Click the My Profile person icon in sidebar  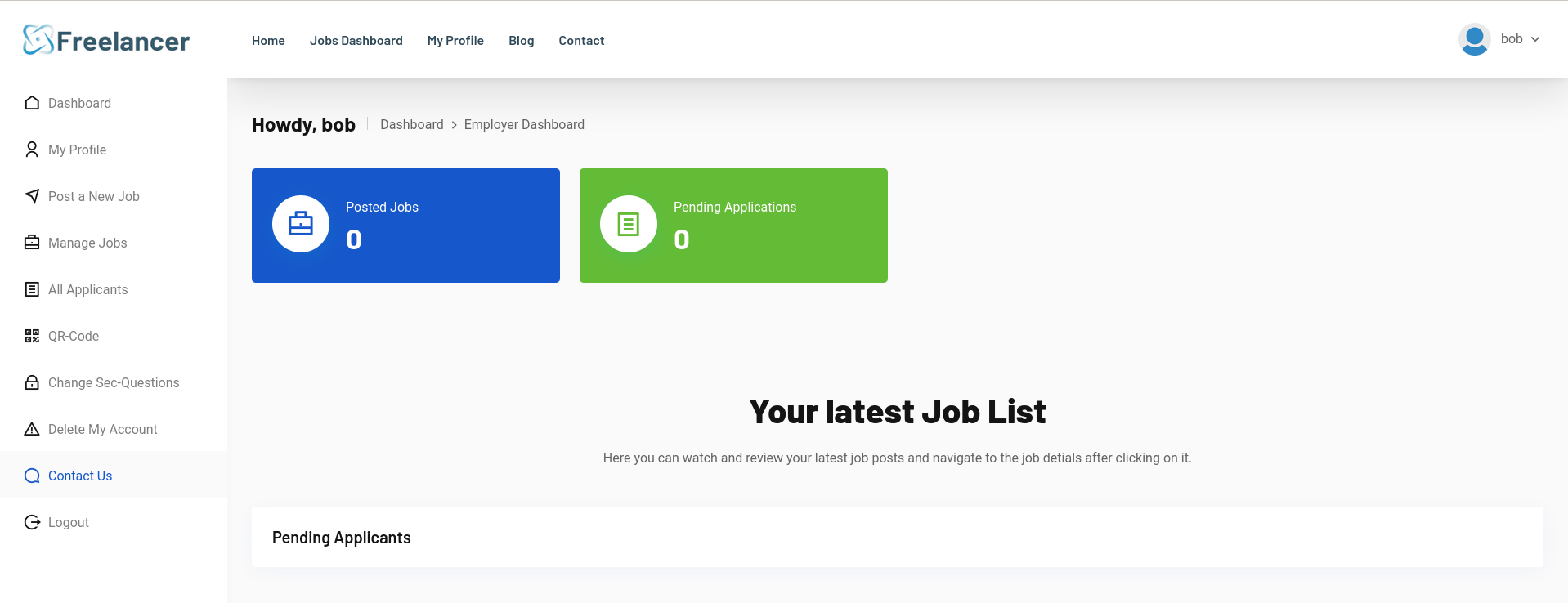point(32,150)
